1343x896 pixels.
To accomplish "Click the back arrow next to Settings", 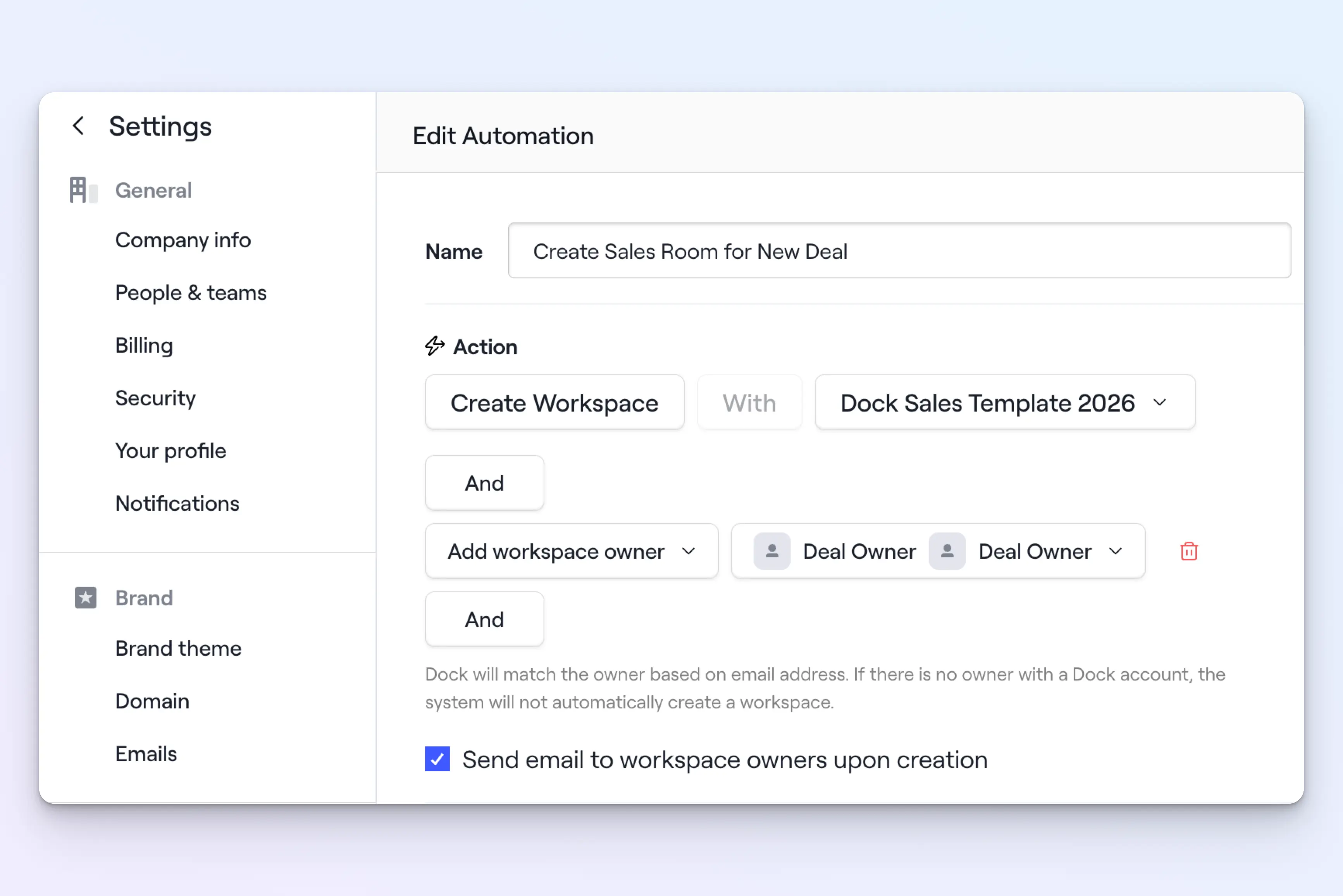I will coord(78,126).
